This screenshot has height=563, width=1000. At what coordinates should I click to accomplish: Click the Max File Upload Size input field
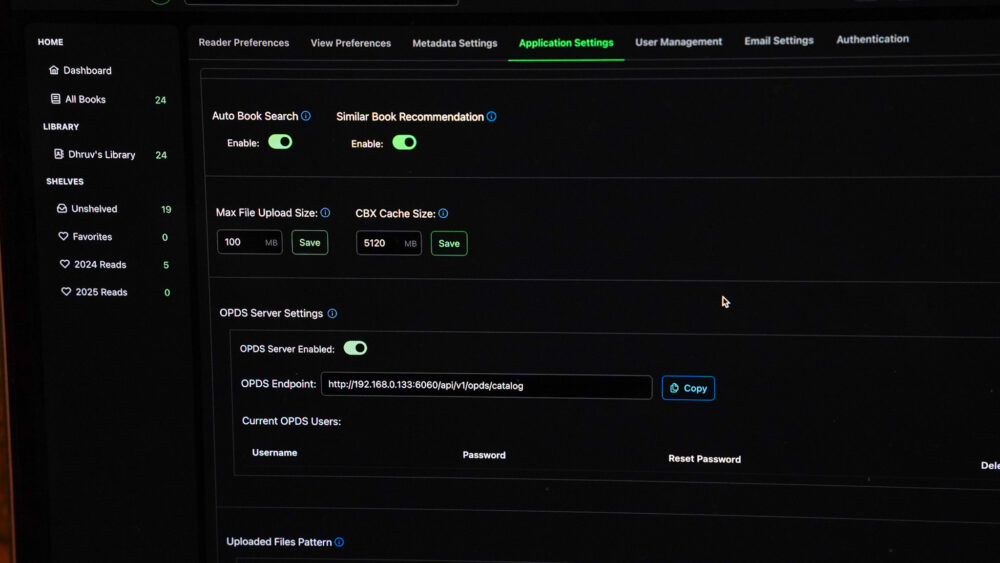point(240,243)
